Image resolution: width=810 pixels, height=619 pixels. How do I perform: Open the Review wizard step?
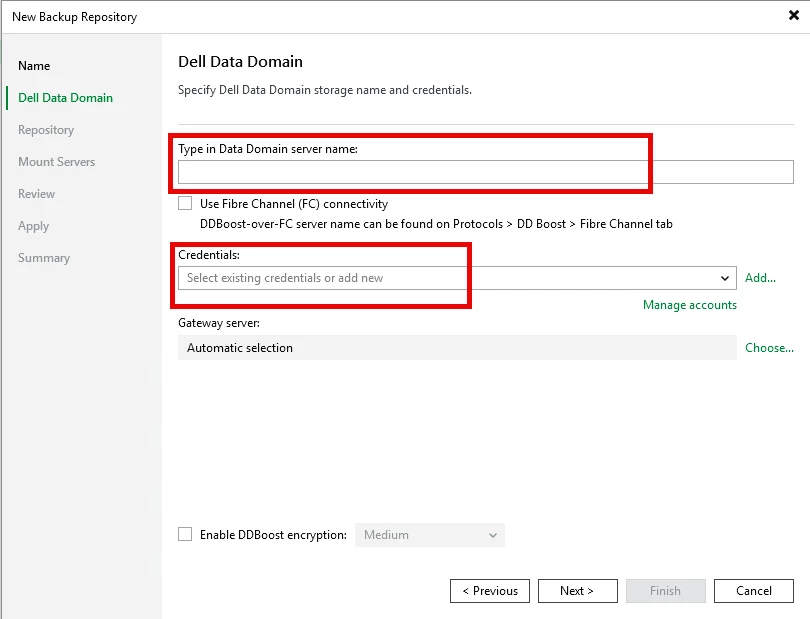click(x=36, y=194)
